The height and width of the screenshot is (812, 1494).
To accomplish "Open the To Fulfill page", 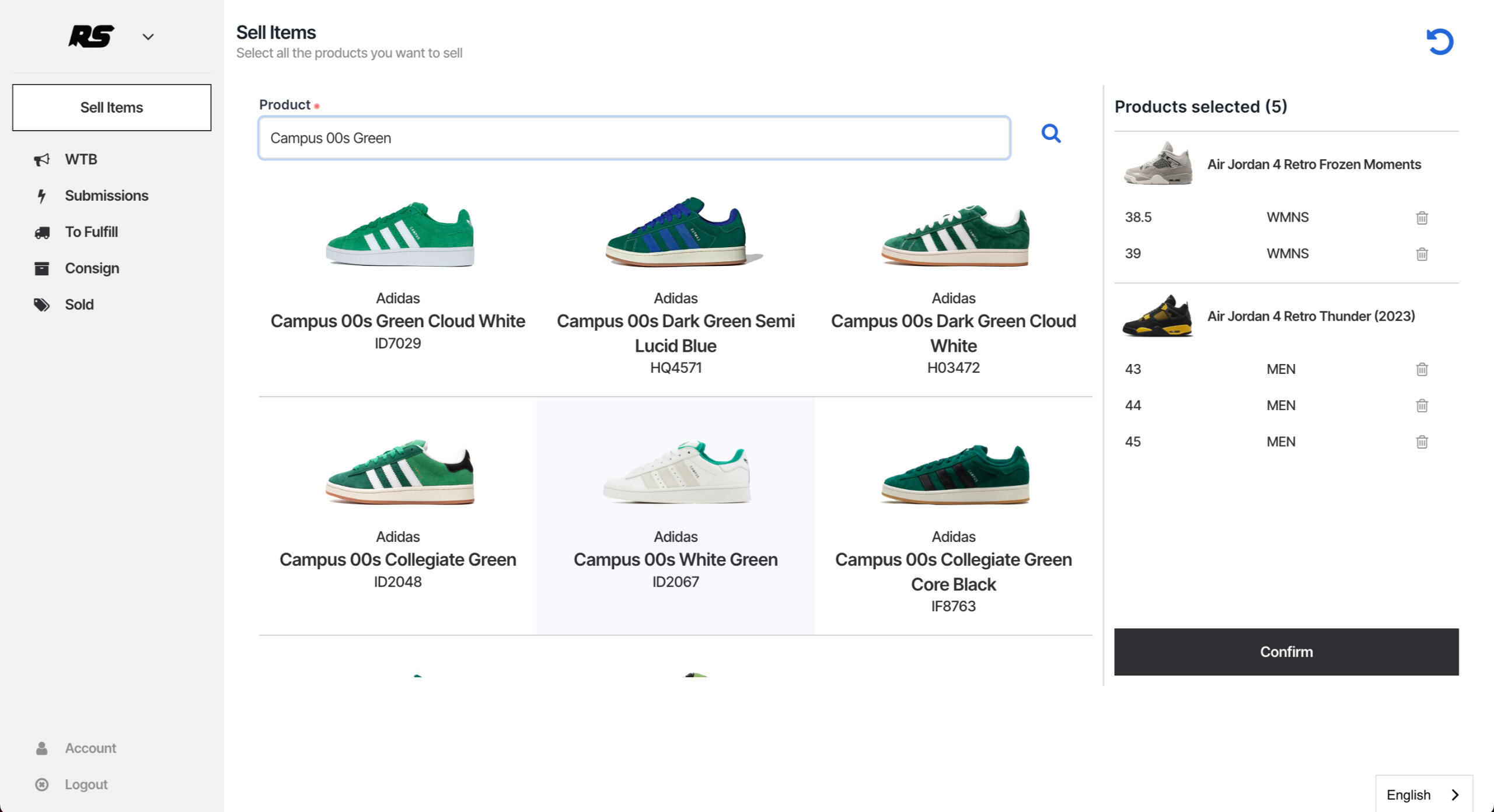I will pyautogui.click(x=91, y=232).
